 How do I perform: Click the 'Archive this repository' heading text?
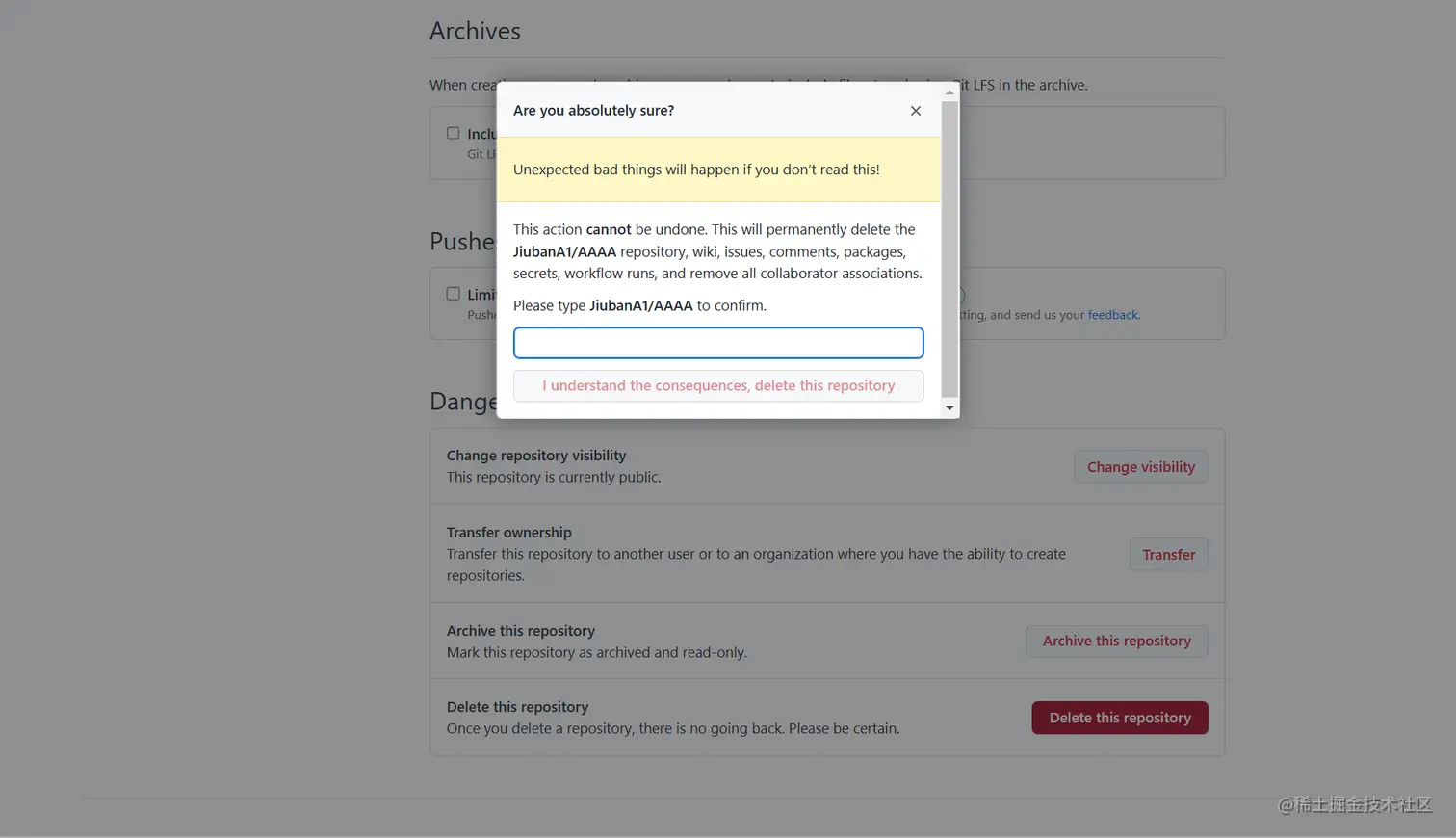tap(520, 631)
